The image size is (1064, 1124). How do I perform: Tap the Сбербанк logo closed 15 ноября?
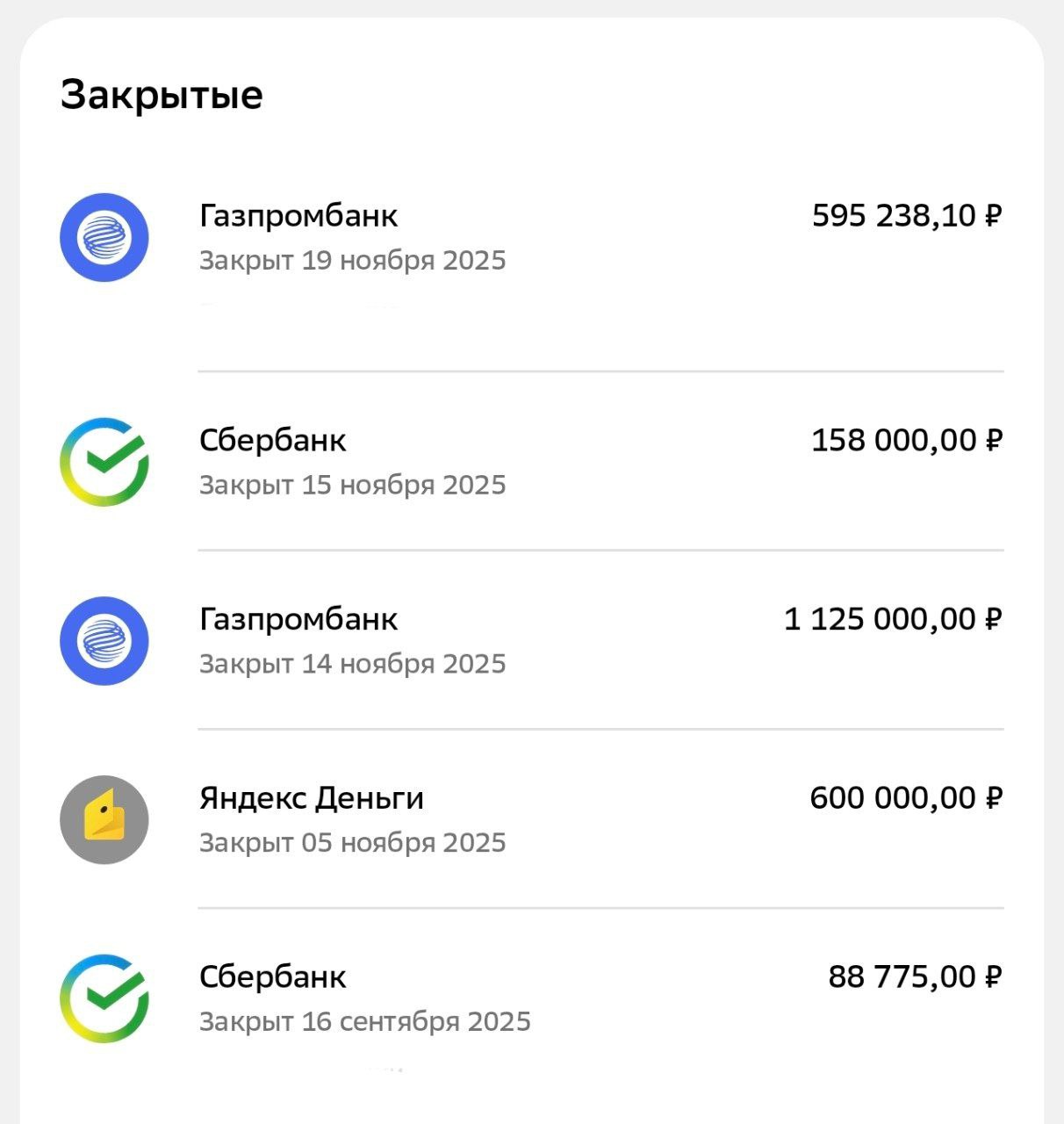[x=104, y=462]
